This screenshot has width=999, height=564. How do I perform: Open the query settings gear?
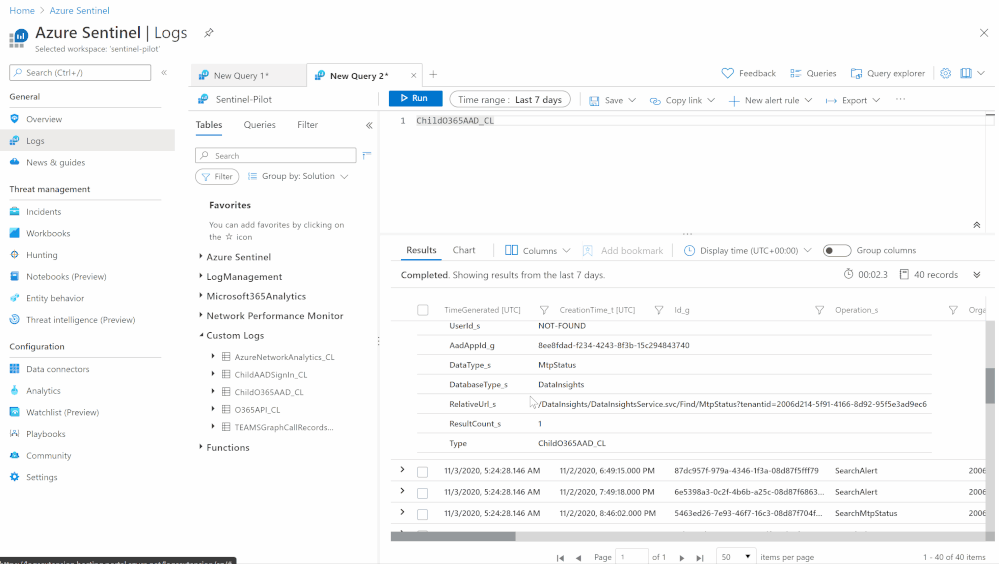point(945,73)
